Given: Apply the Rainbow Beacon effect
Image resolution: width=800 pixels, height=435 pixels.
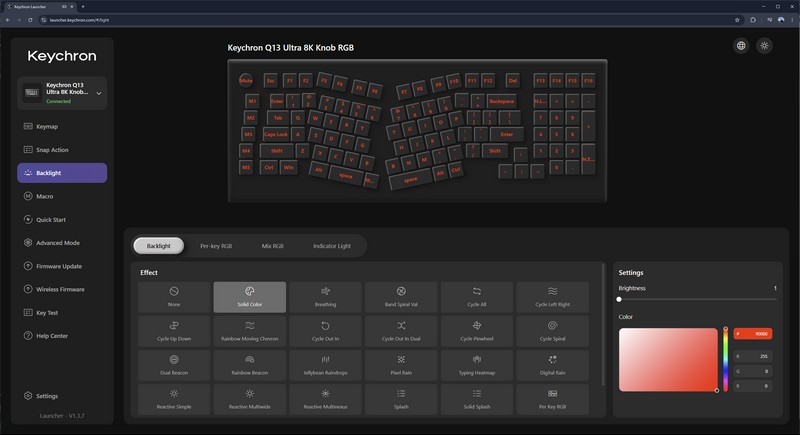Looking at the screenshot, I should [249, 365].
